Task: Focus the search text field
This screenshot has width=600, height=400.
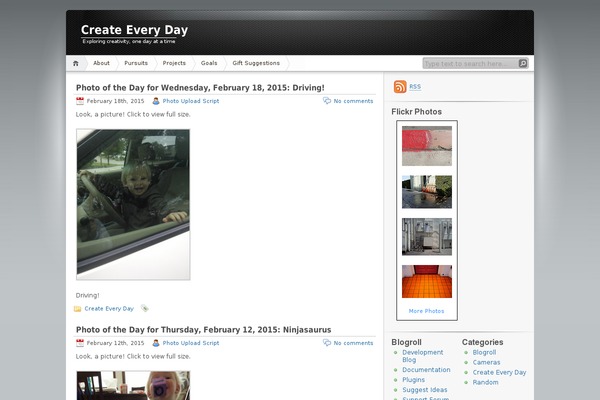Action: (x=471, y=64)
